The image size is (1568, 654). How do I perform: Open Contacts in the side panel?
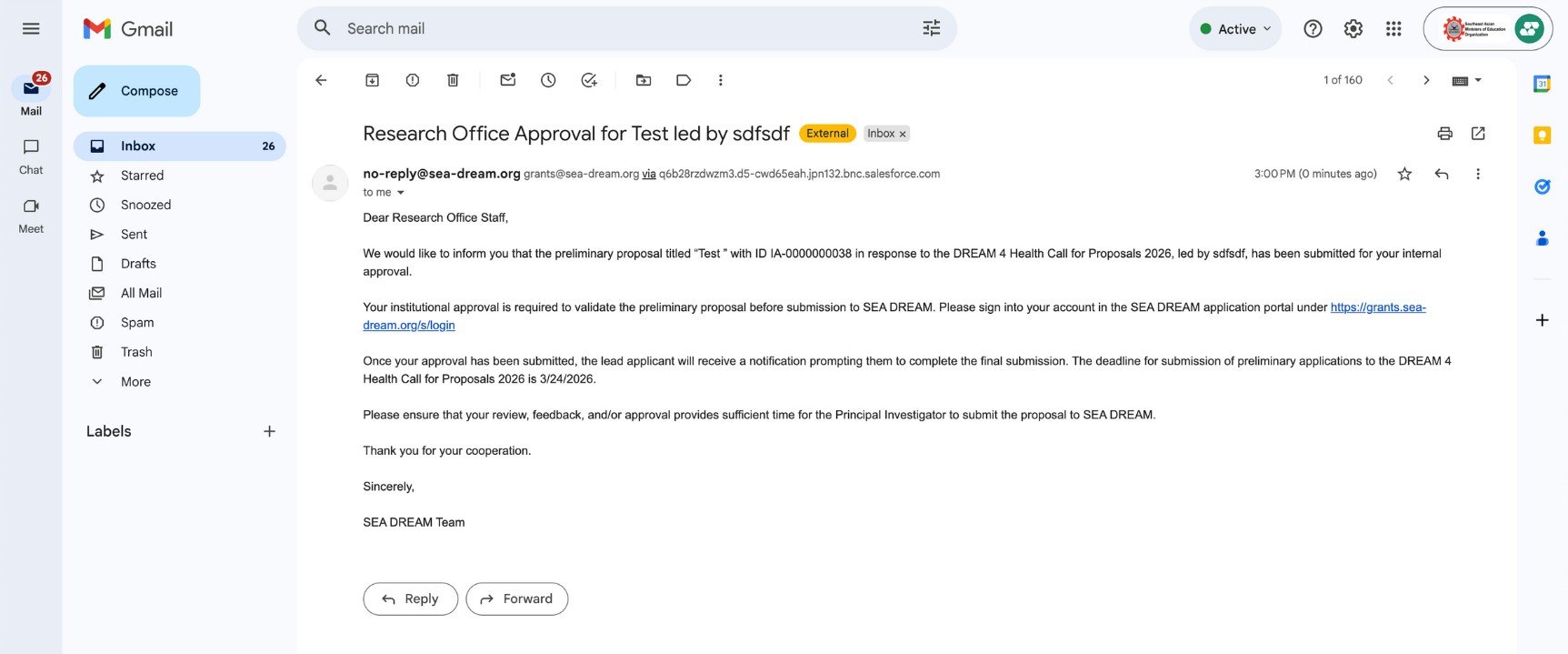(1542, 237)
